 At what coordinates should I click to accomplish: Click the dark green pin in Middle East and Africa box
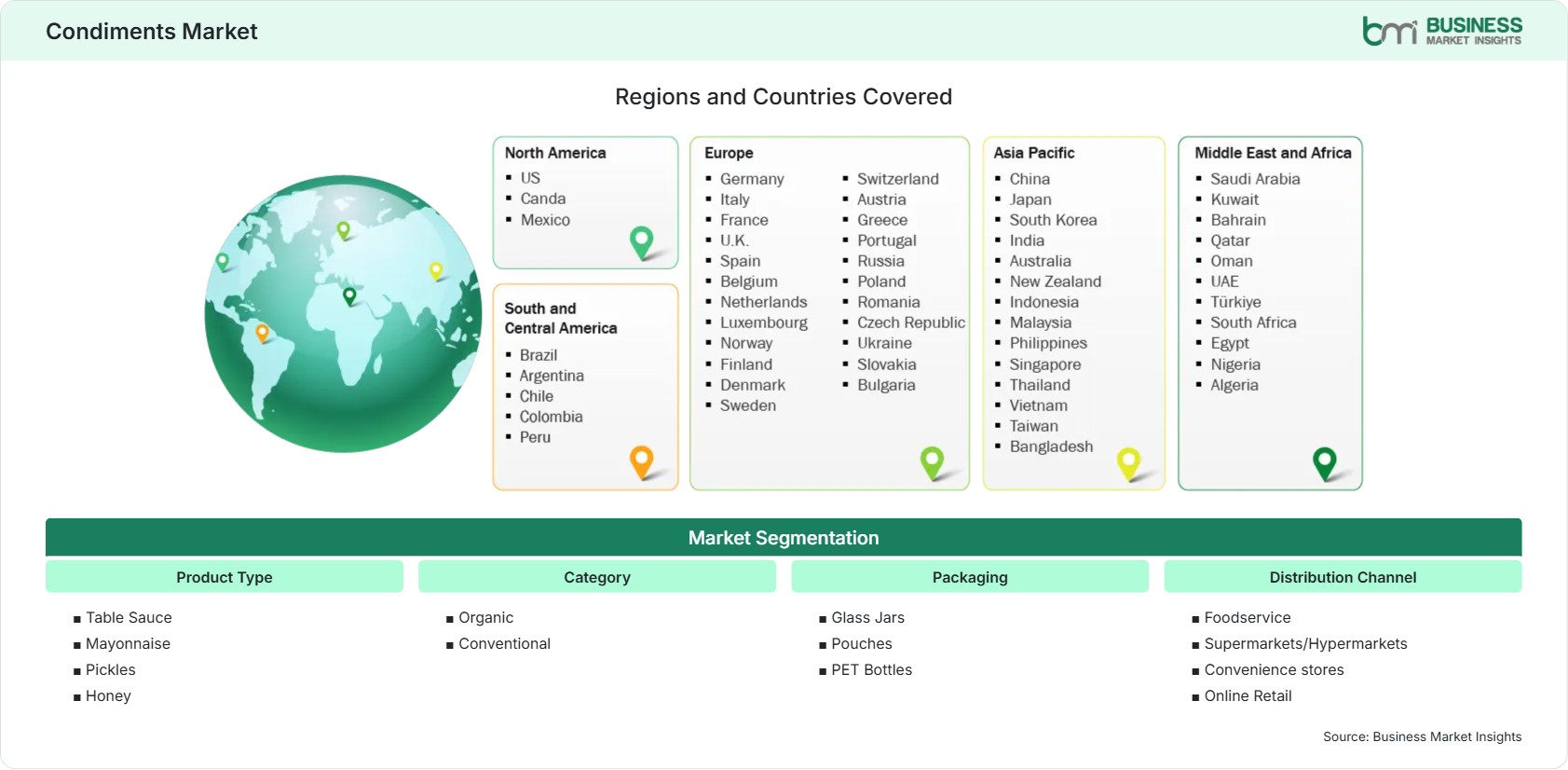pyautogui.click(x=1325, y=463)
